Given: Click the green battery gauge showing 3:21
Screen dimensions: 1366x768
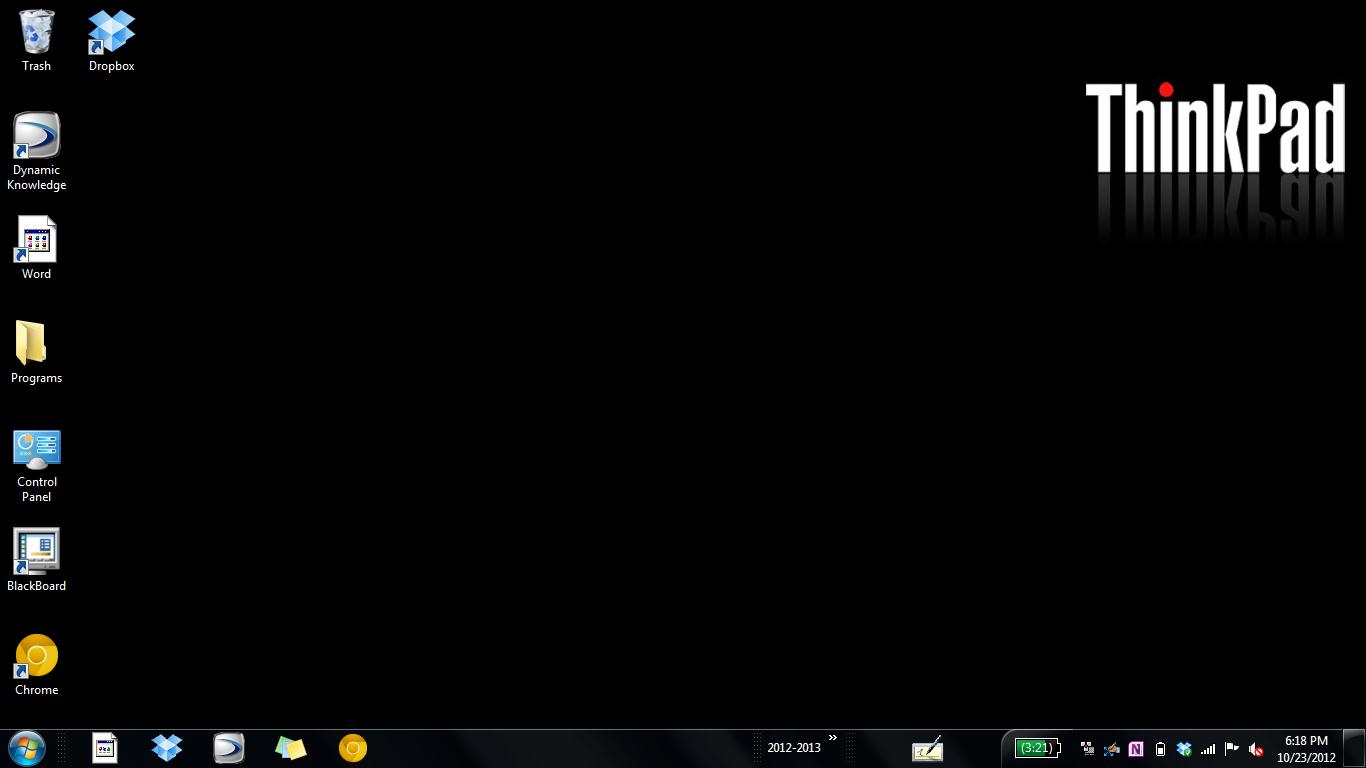Looking at the screenshot, I should [1037, 748].
